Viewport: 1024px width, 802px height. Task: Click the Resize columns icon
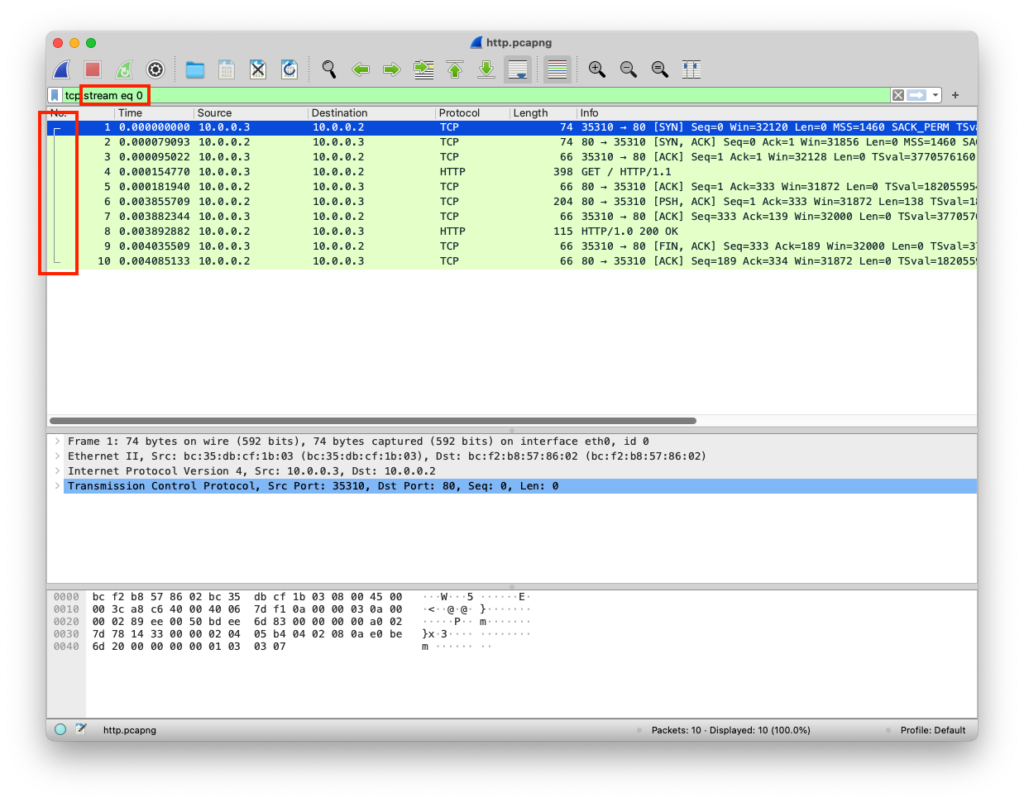pos(691,70)
